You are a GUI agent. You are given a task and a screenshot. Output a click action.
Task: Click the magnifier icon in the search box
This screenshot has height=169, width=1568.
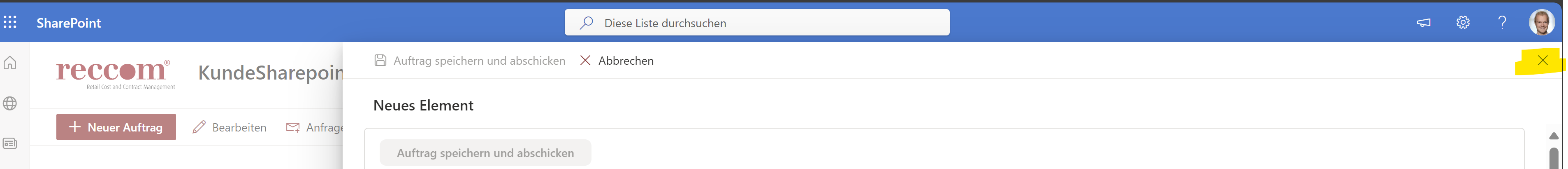pos(586,23)
